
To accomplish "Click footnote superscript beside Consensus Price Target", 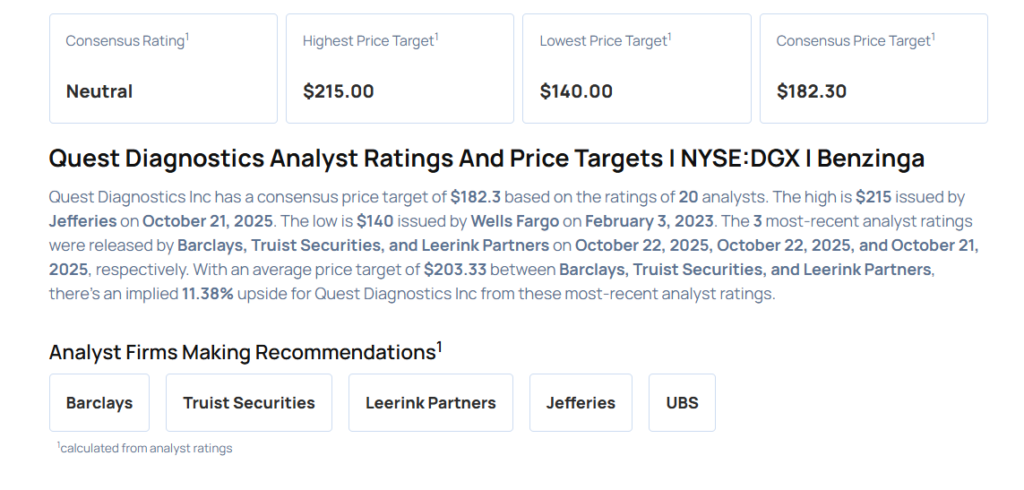I will tap(934, 37).
